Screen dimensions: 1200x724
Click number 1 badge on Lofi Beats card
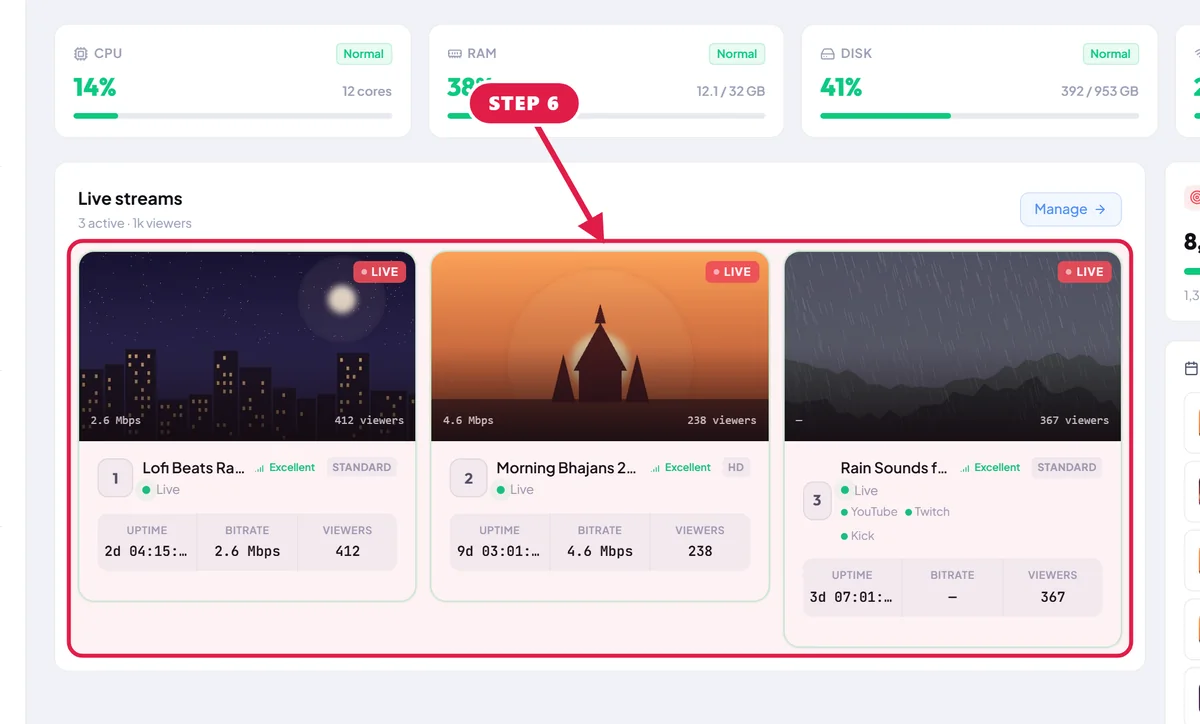[115, 478]
